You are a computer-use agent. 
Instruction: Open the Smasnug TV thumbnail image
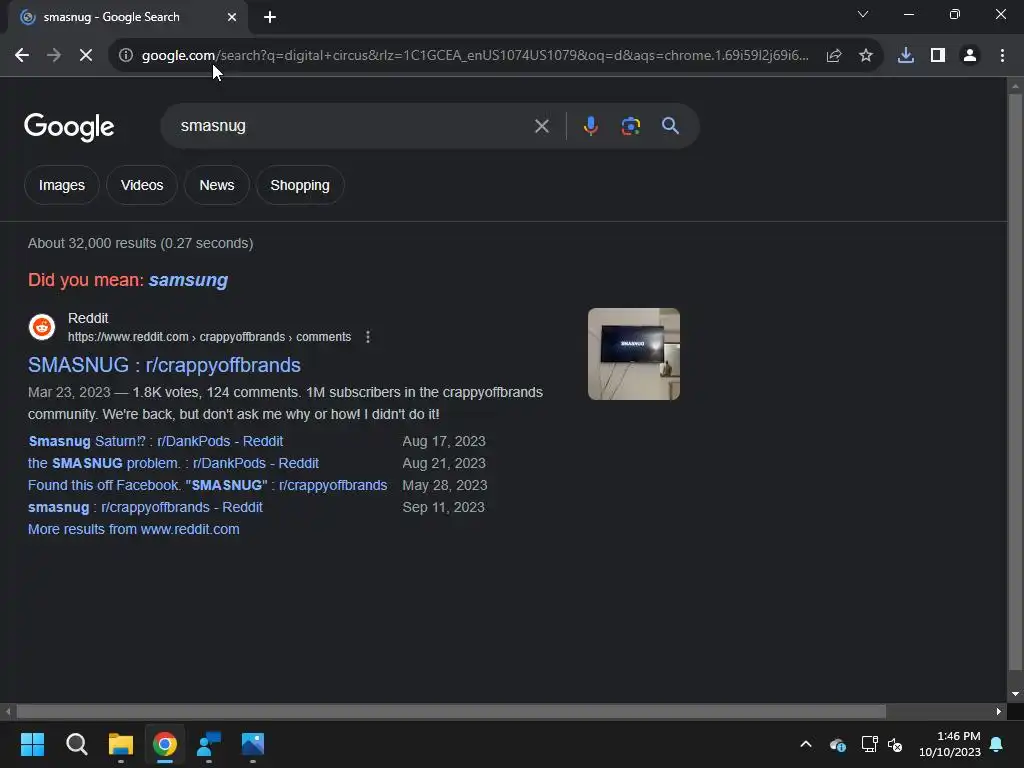click(633, 354)
